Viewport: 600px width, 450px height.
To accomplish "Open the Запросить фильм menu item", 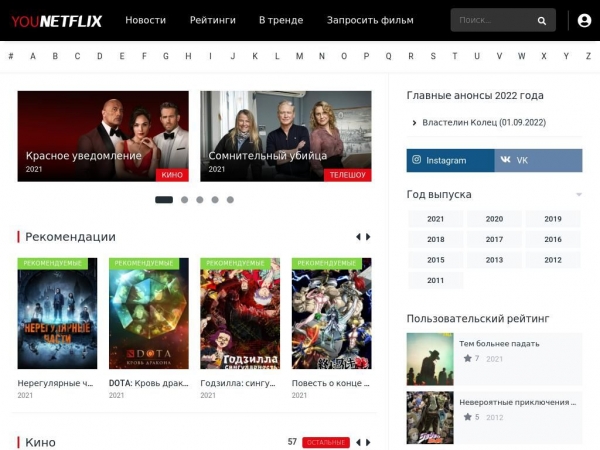I will [x=370, y=20].
